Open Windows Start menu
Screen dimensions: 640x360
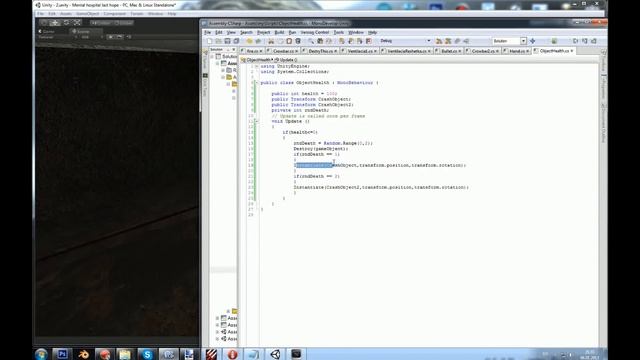[x=41, y=354]
